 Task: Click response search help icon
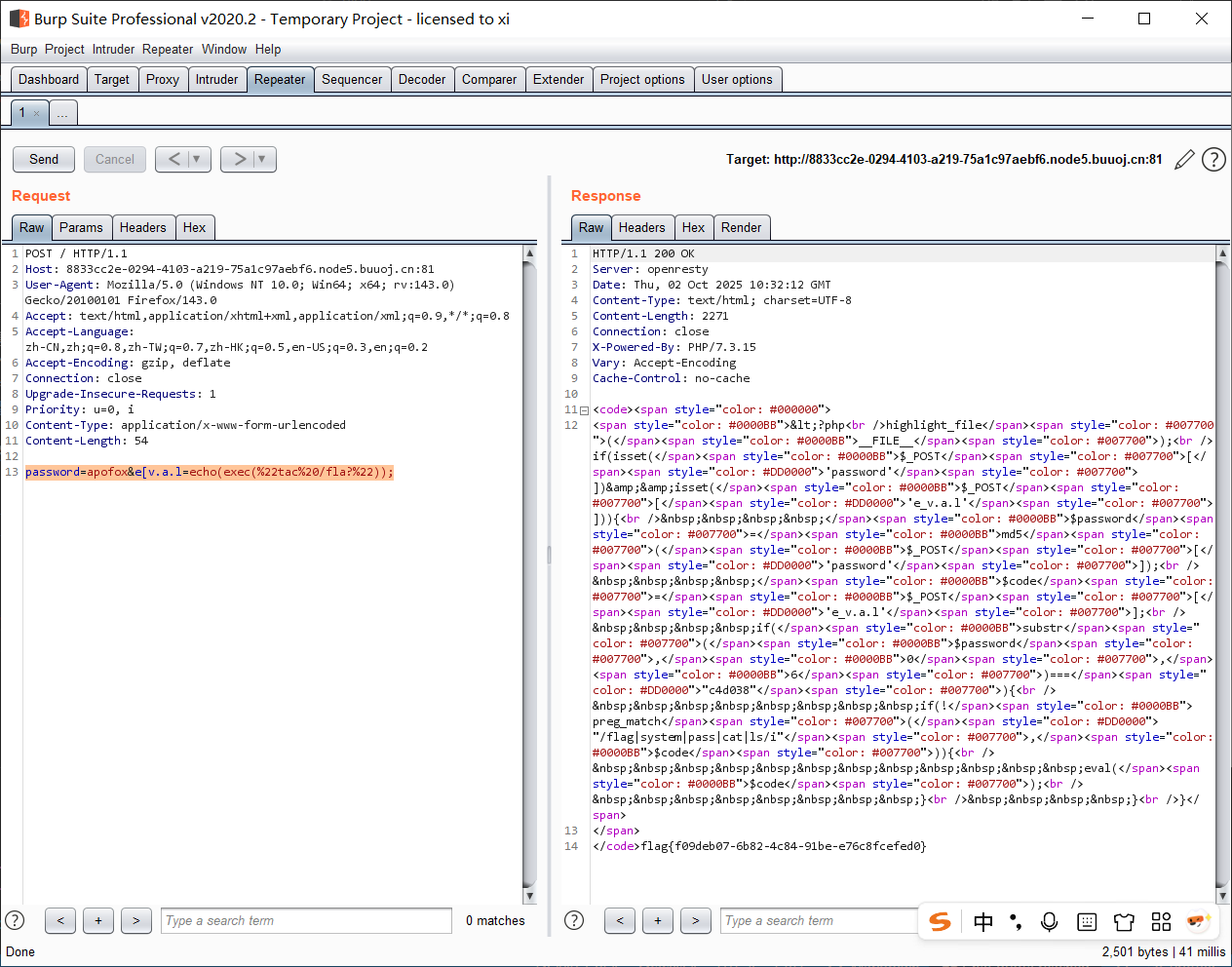point(574,920)
